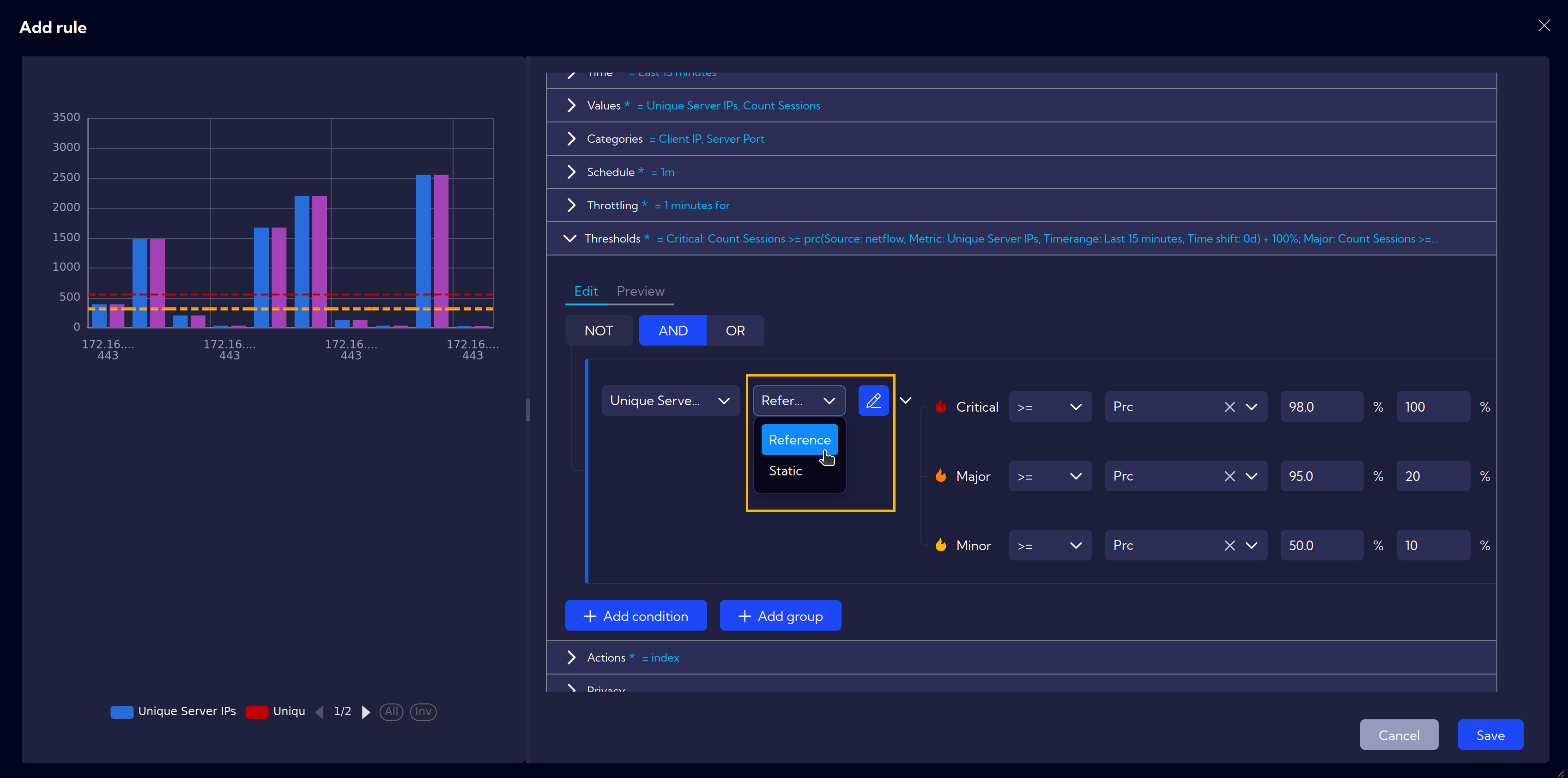
Task: Open the Critical >= operator dropdown
Action: 1050,407
